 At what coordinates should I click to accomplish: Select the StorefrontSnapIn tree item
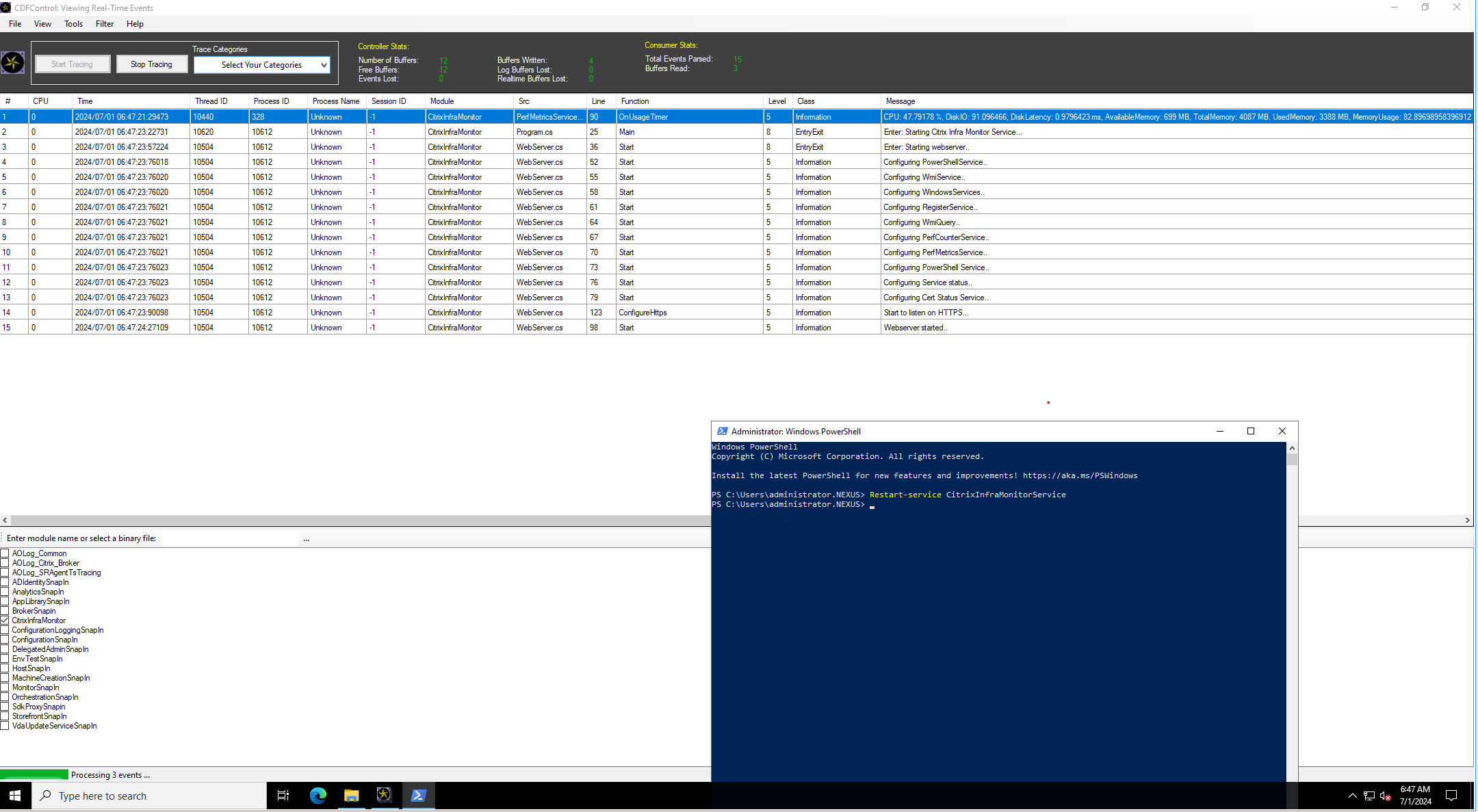38,716
